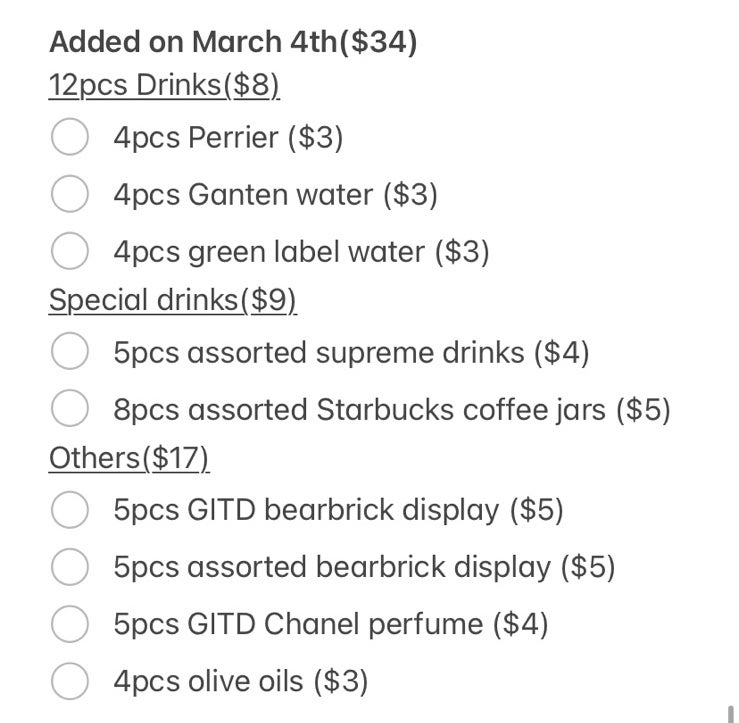Tick the 5pcs GITD Chanel perfume circle

(70, 624)
